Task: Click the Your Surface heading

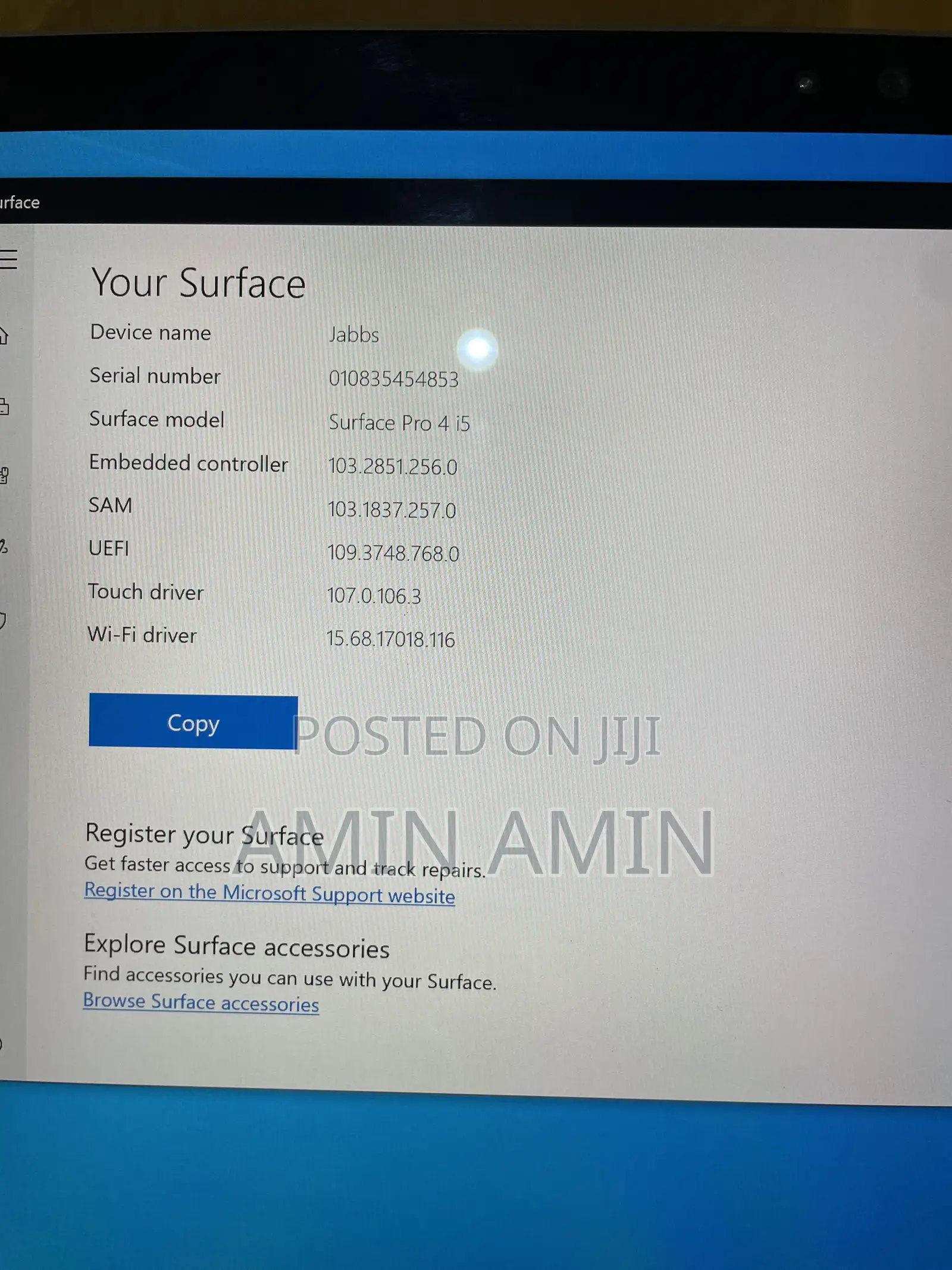Action: (x=198, y=282)
